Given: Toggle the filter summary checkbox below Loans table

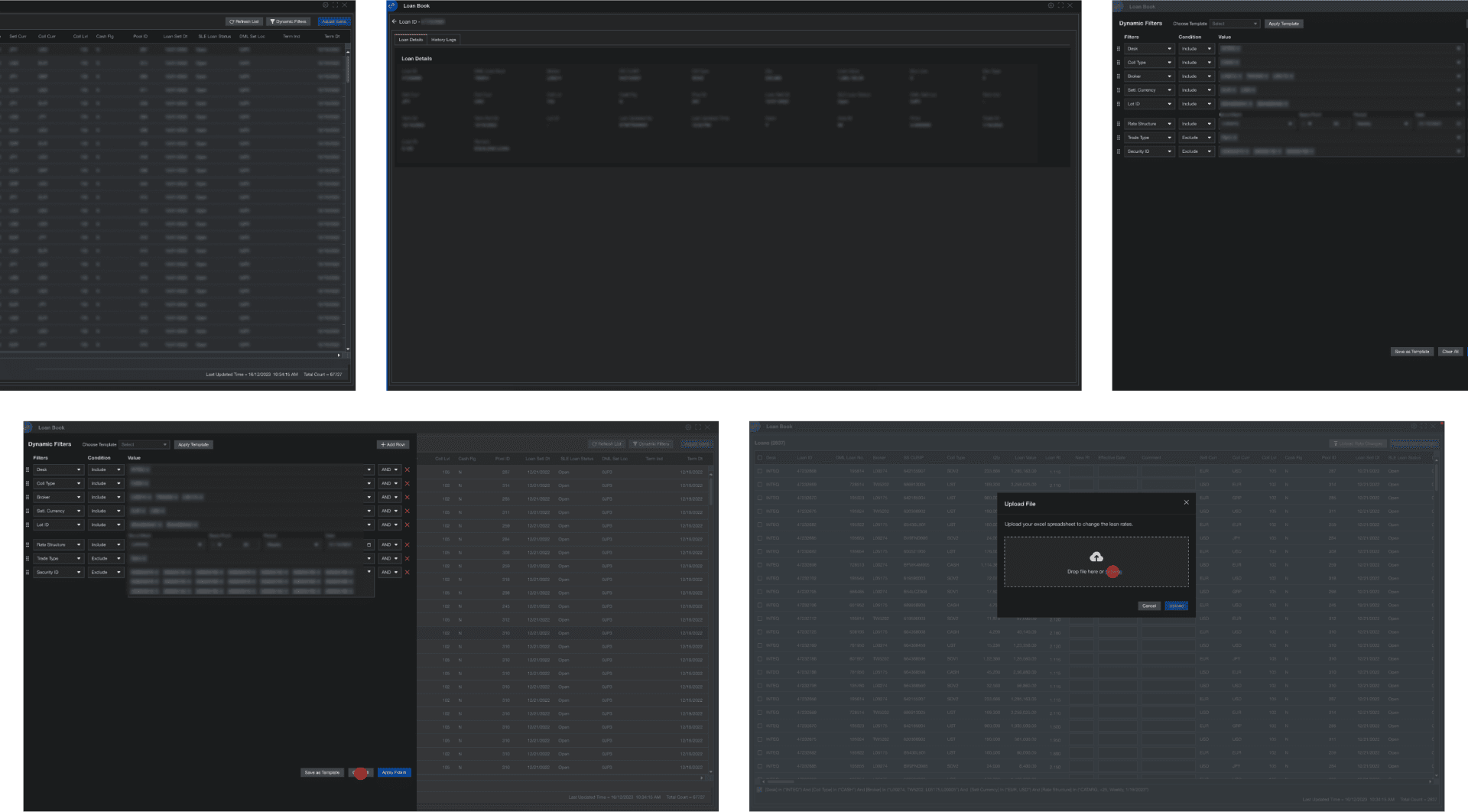Looking at the screenshot, I should pos(759,790).
